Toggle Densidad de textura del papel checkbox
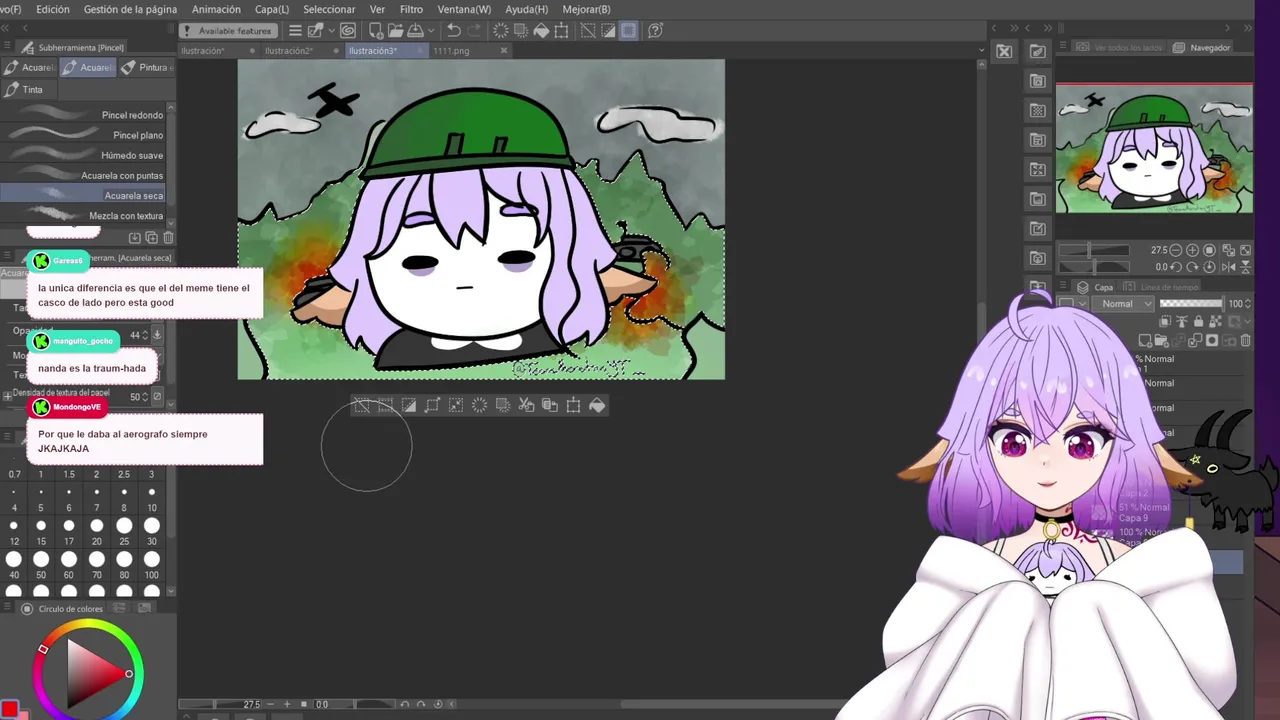This screenshot has width=1280, height=720. [157, 396]
